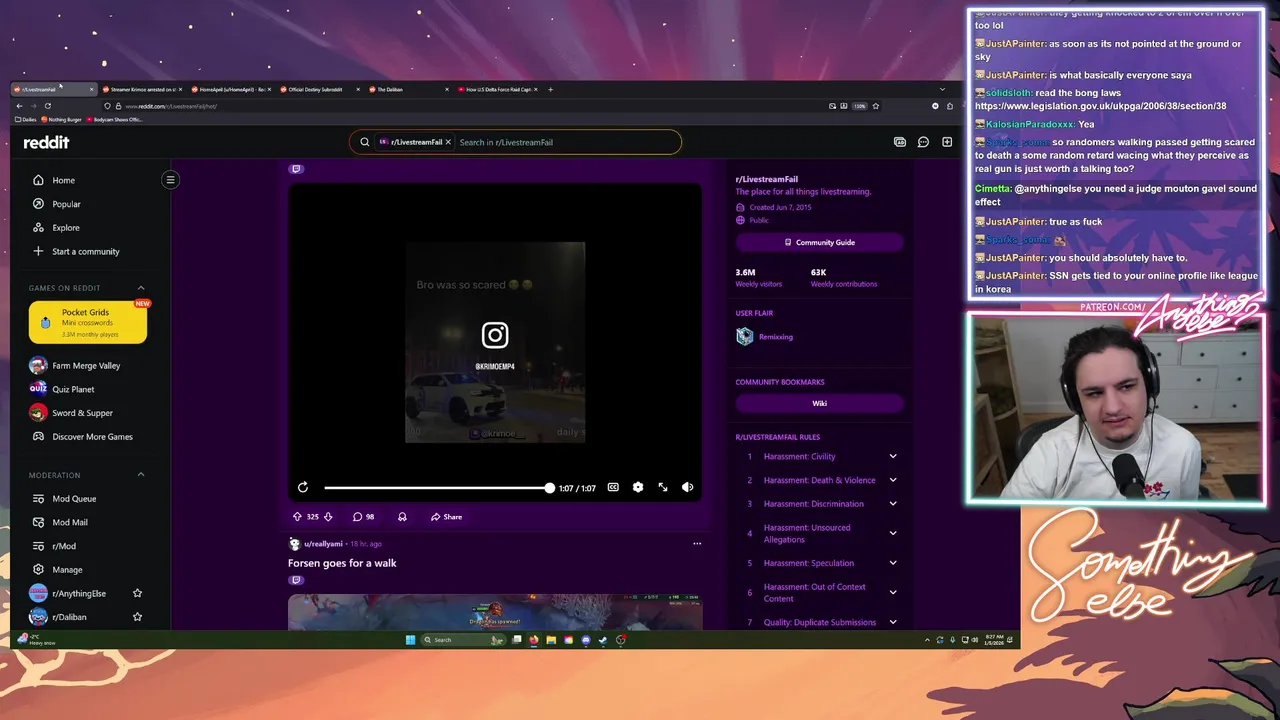Collapse the left navigation sidebar
Image resolution: width=1280 pixels, height=720 pixels.
[170, 180]
